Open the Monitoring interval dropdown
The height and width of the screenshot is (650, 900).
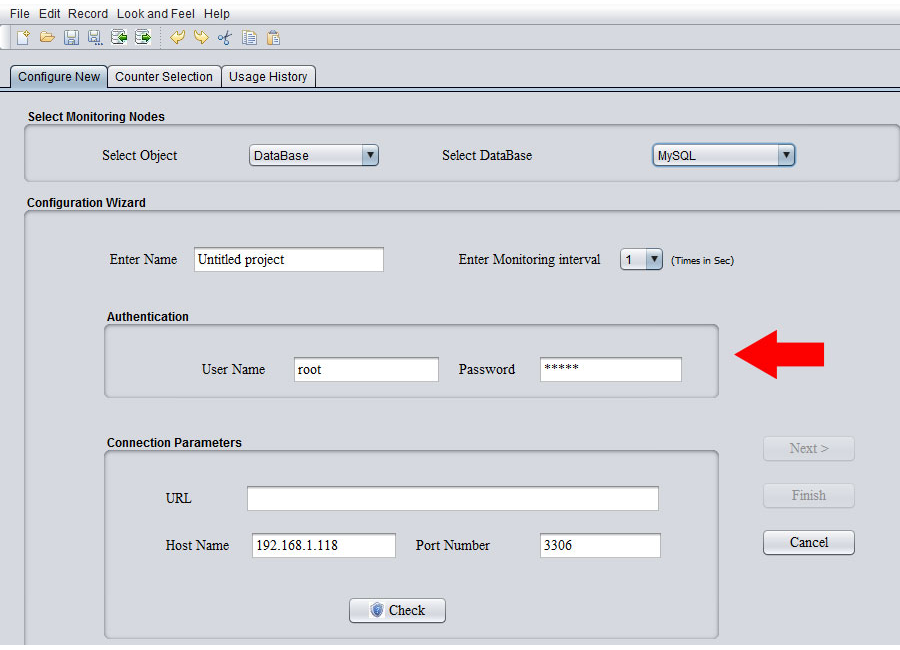pyautogui.click(x=641, y=259)
